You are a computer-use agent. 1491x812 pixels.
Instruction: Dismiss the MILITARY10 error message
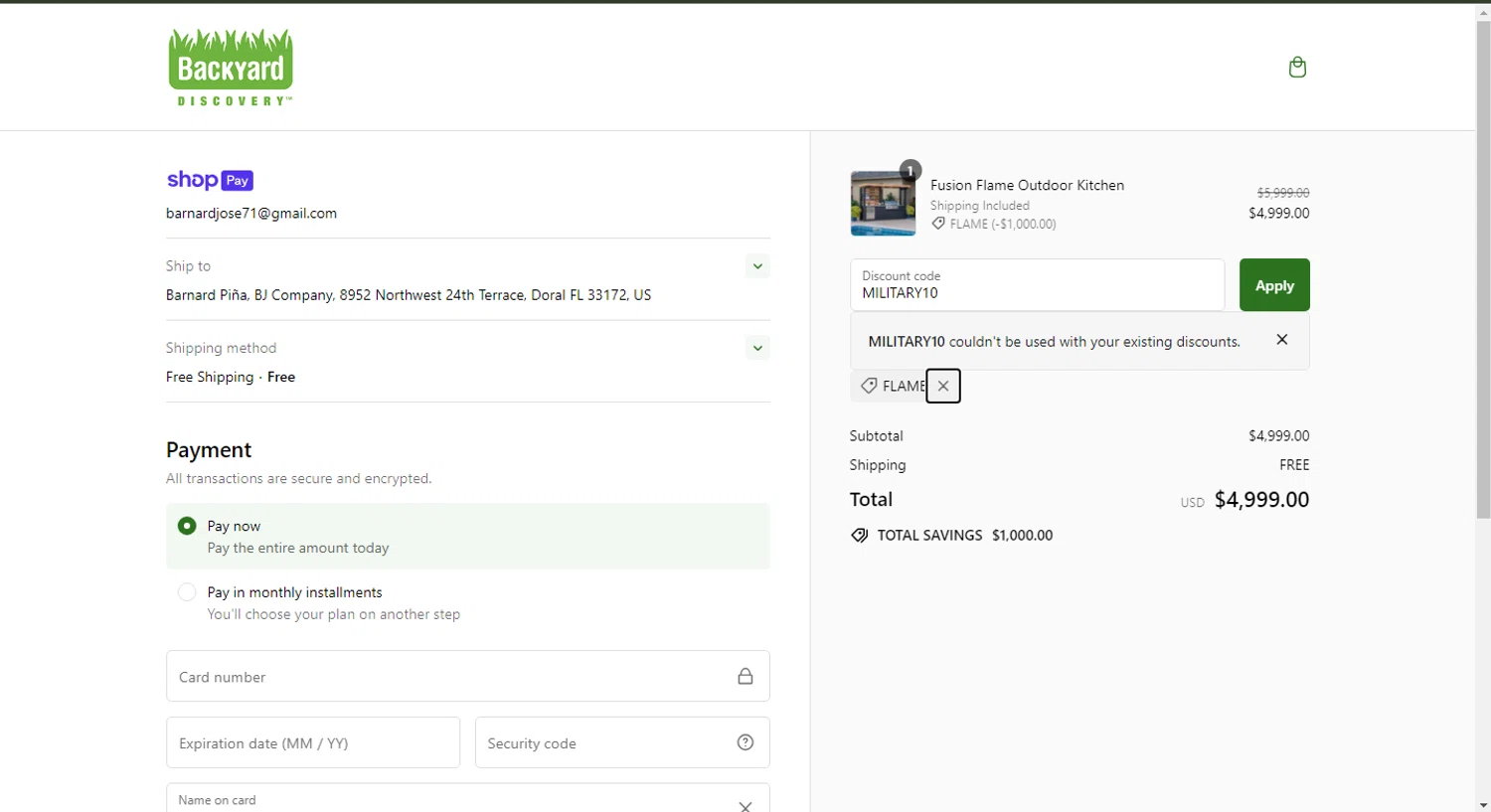tap(1282, 340)
